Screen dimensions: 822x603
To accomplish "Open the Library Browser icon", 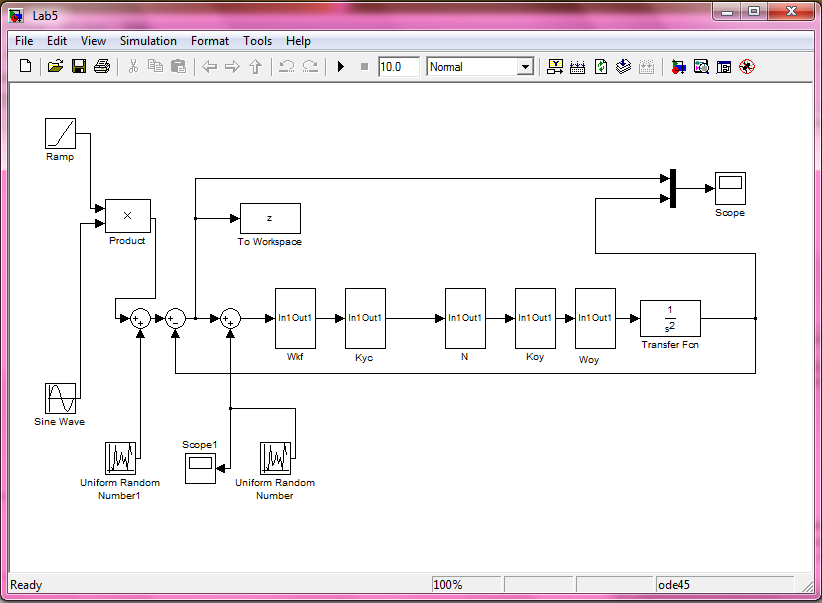I will [678, 67].
